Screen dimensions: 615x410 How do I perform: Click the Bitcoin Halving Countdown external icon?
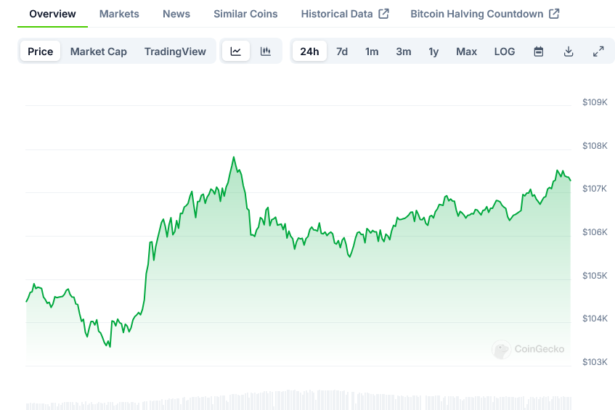pyautogui.click(x=555, y=14)
